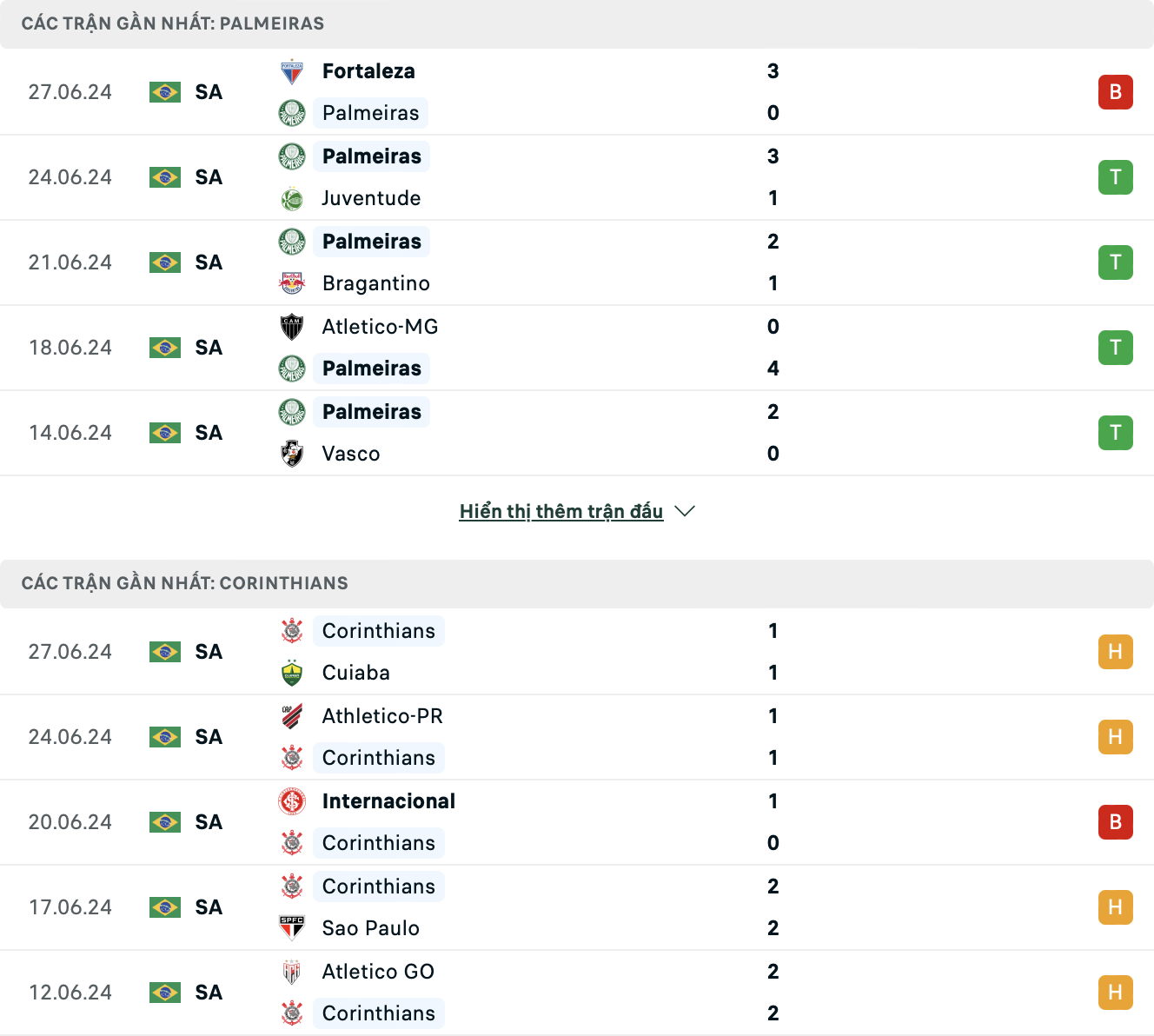
Task: Click the Bragantino Red Bull logo
Action: [x=292, y=283]
